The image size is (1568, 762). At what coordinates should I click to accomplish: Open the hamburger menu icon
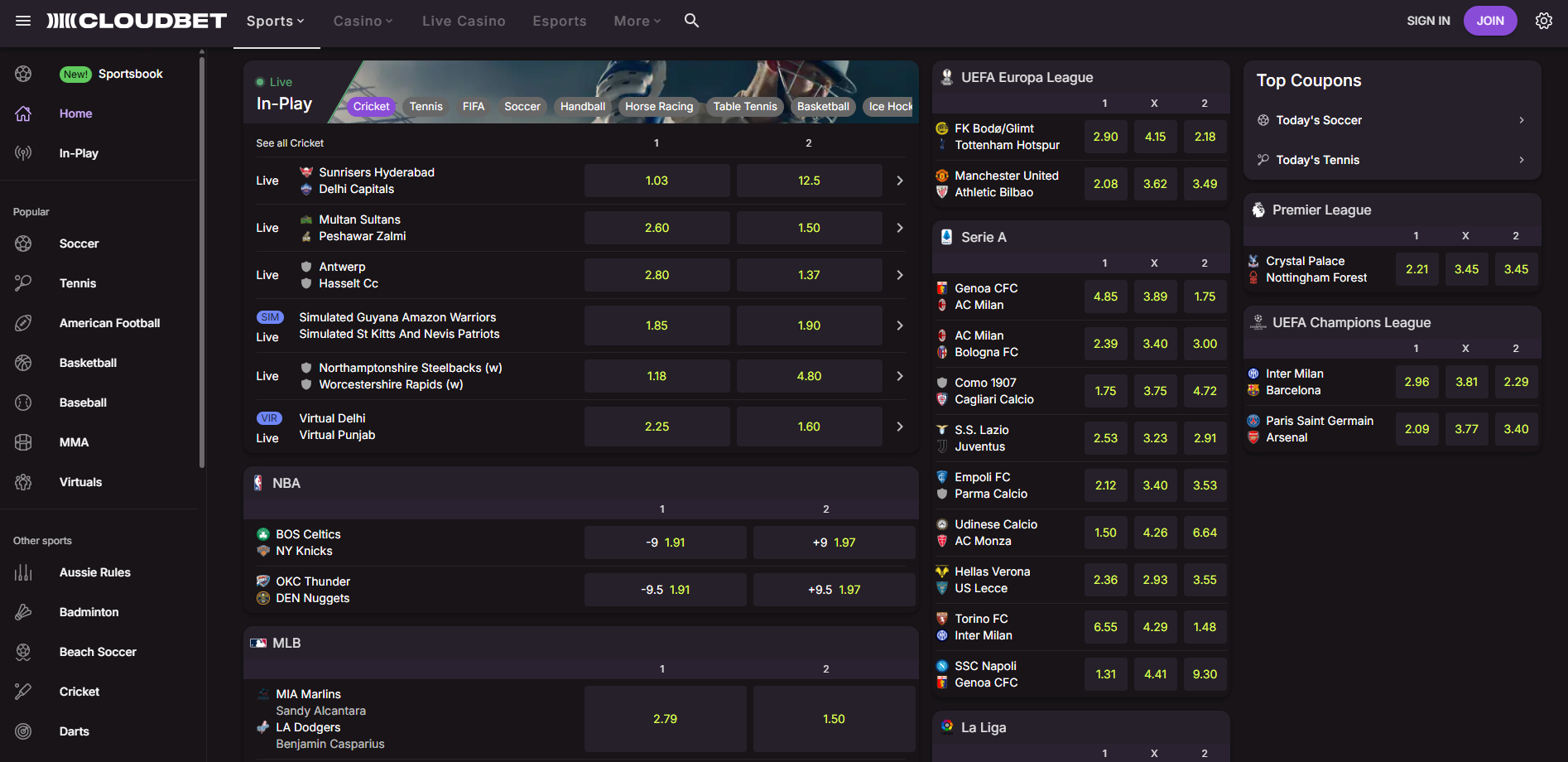tap(23, 21)
